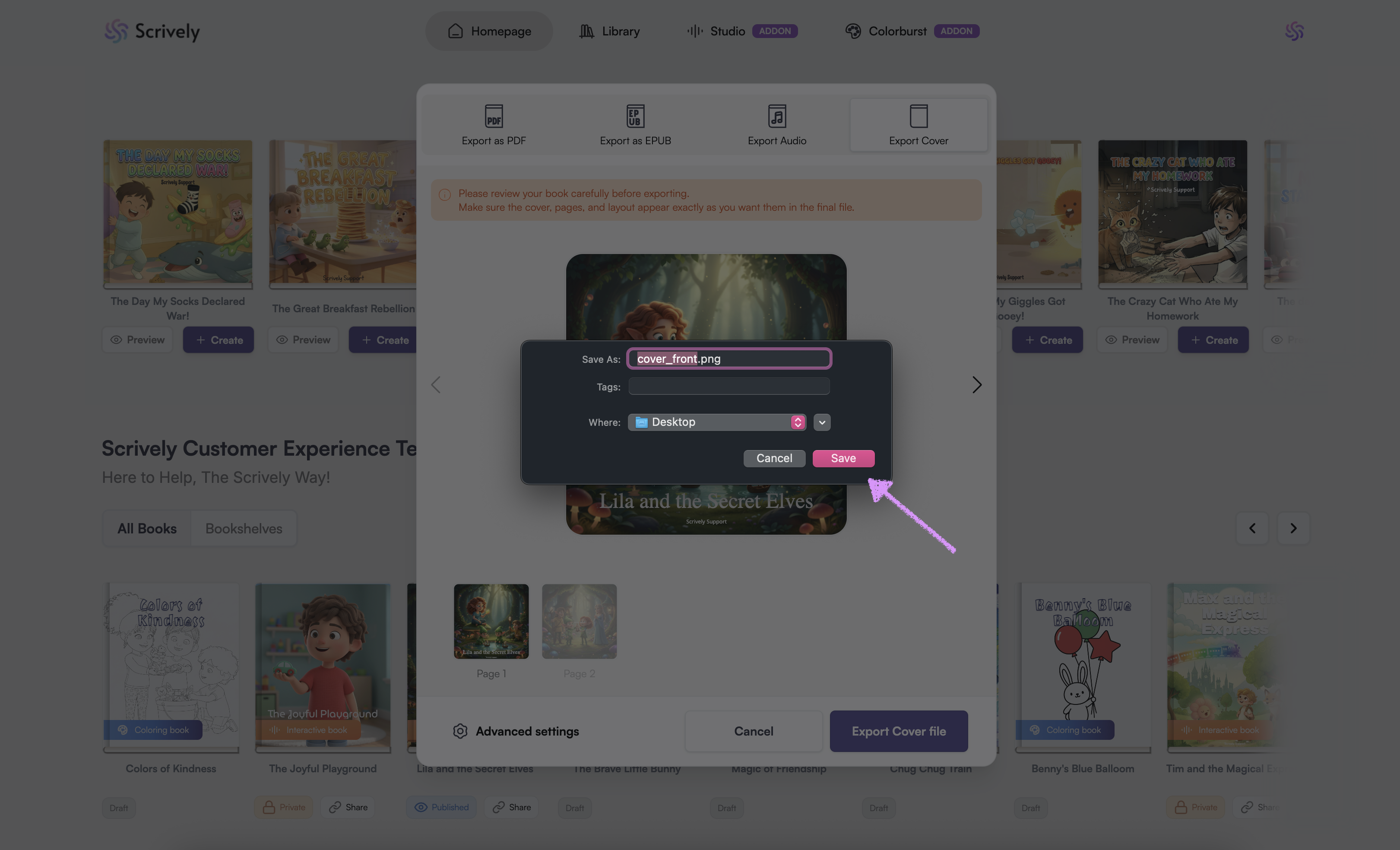The height and width of the screenshot is (850, 1400).
Task: Click the Scrively logo icon
Action: tap(117, 31)
